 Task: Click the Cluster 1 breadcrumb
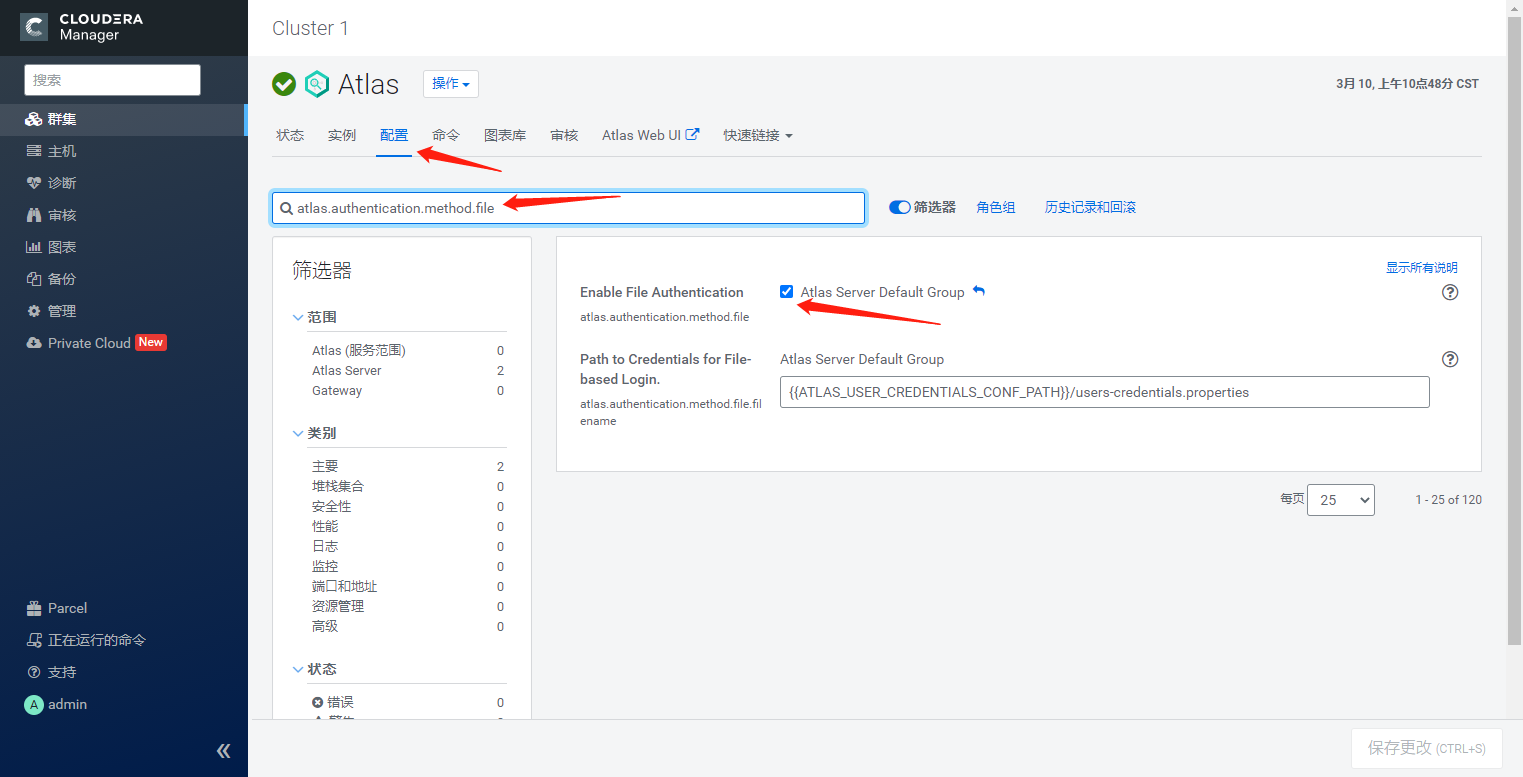(x=311, y=28)
